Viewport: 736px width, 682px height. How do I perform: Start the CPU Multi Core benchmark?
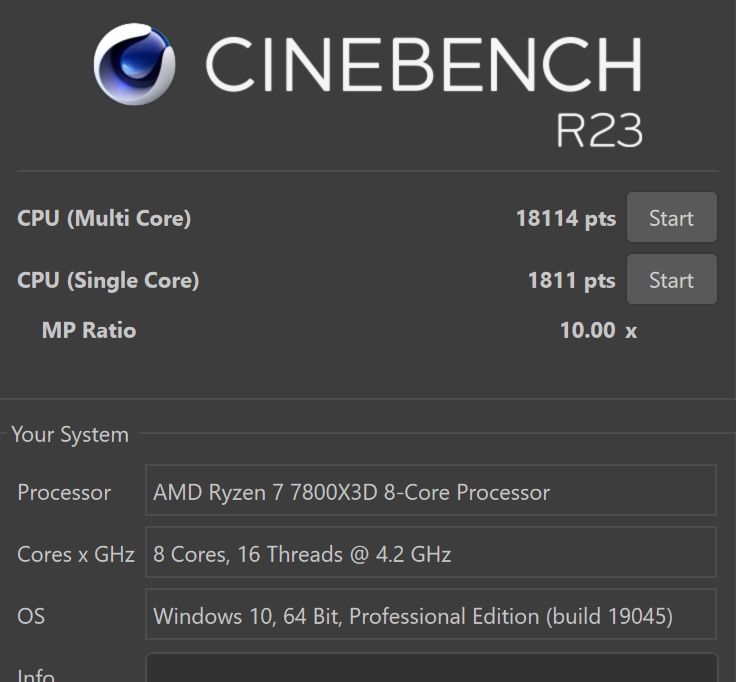(672, 217)
